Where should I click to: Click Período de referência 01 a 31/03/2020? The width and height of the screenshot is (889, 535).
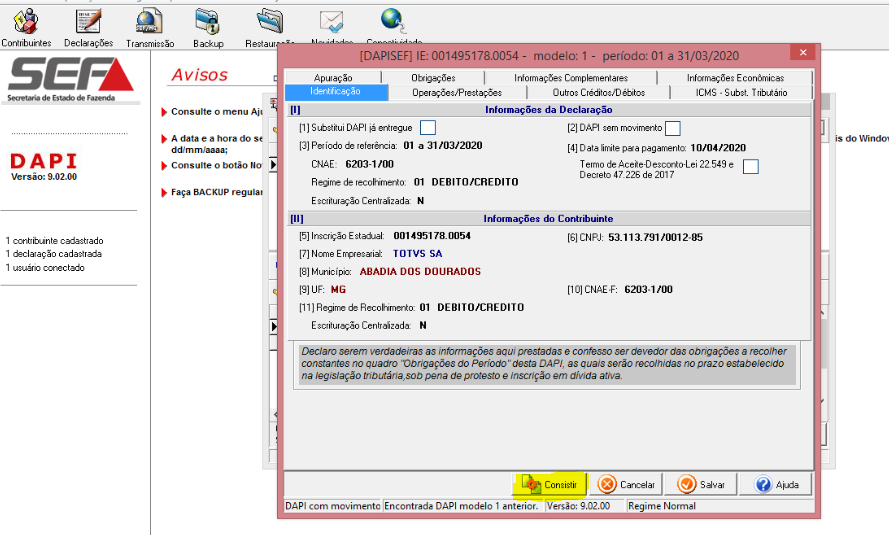[x=443, y=145]
